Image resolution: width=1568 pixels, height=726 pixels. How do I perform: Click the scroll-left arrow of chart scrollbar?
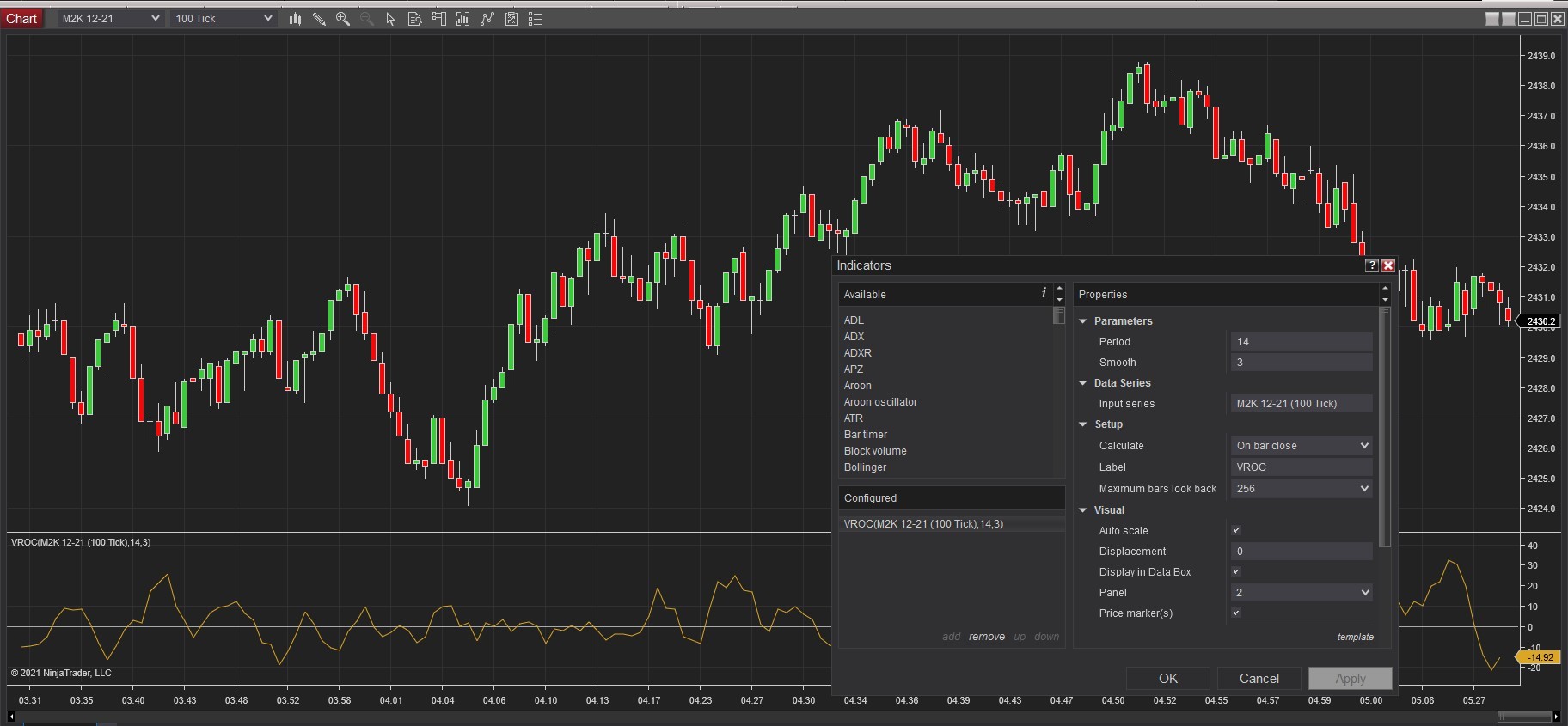pos(12,717)
